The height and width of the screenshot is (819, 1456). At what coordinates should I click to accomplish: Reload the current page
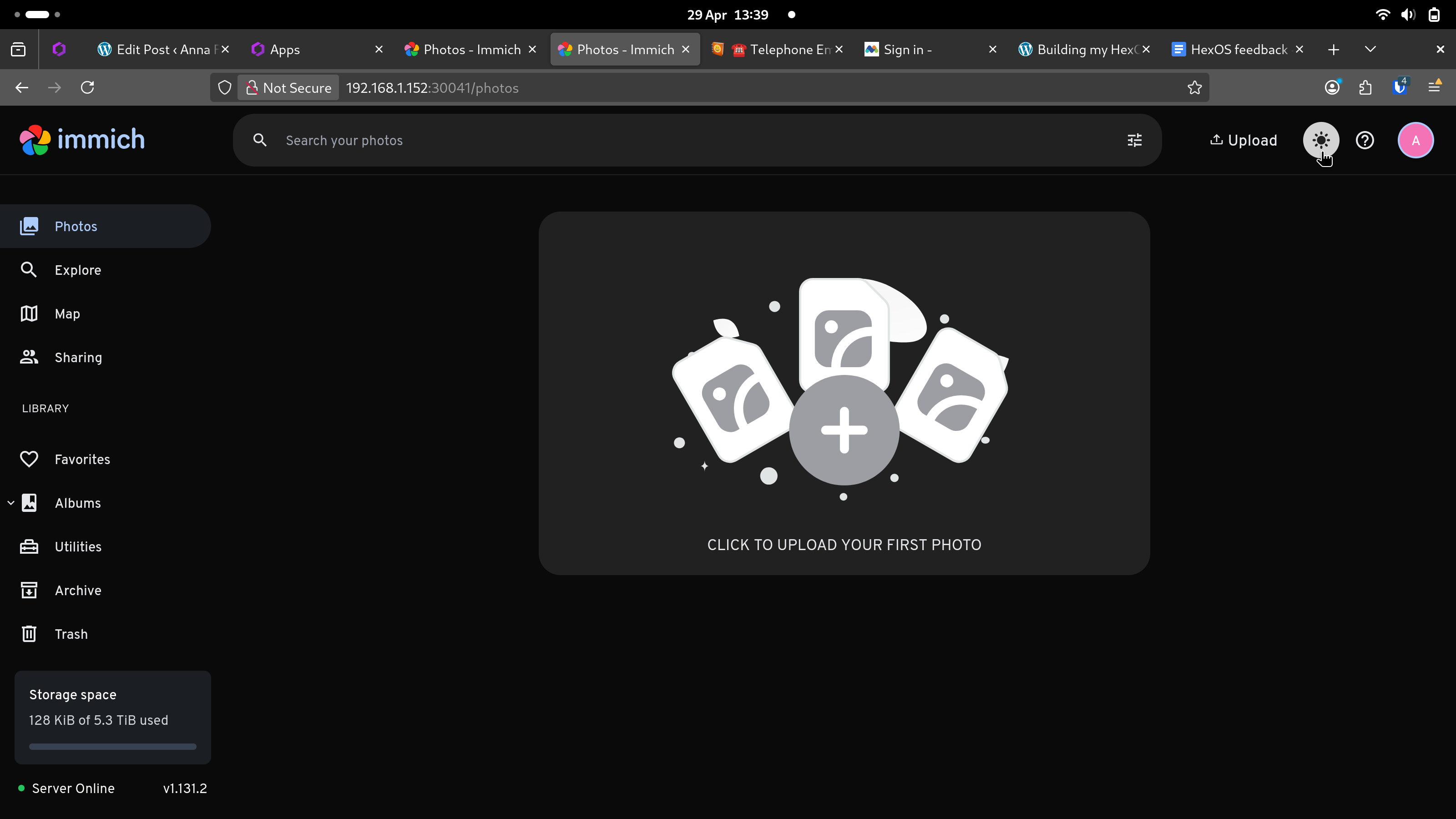[x=87, y=88]
